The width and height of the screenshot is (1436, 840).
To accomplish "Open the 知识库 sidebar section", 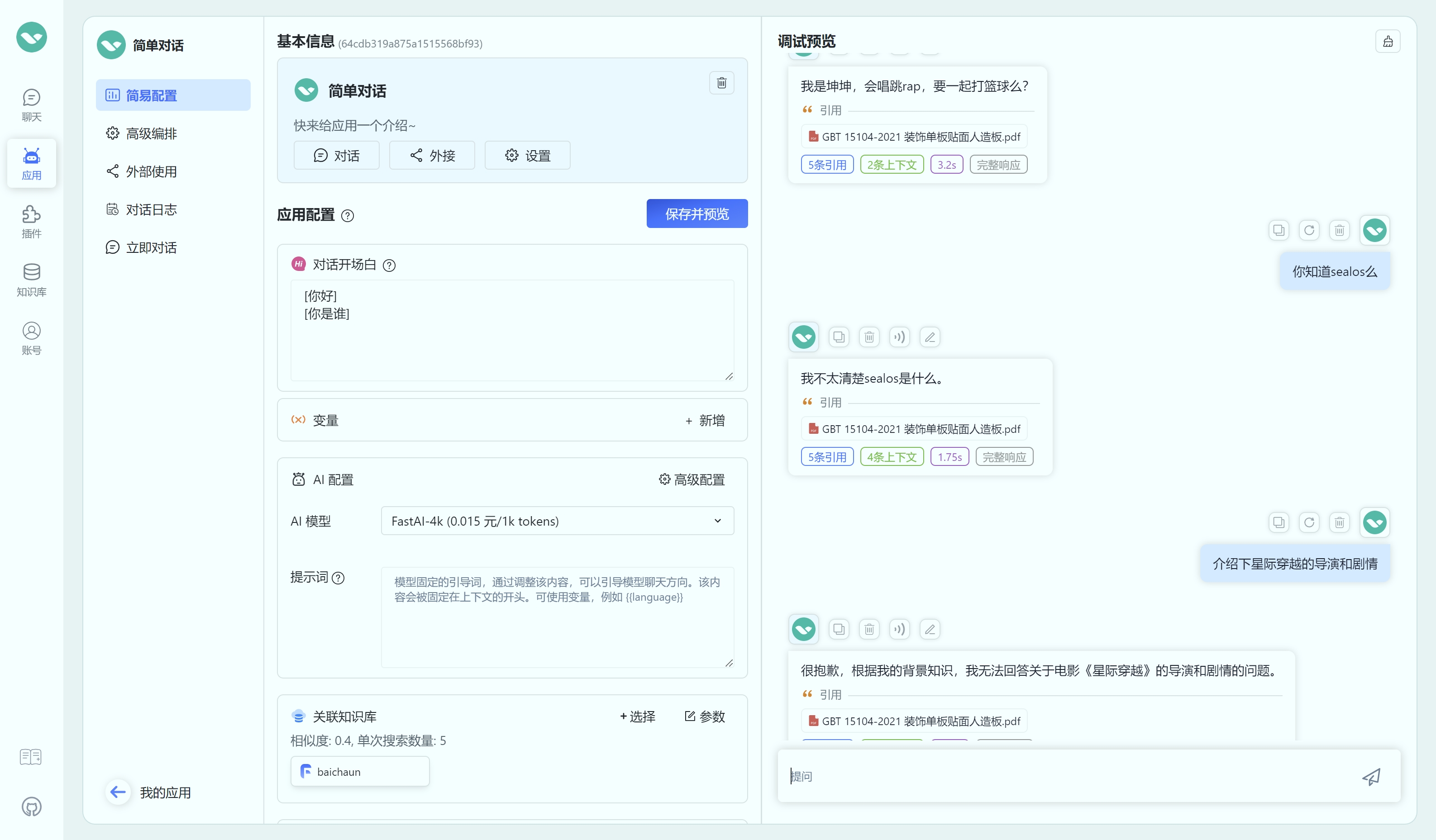I will click(x=31, y=280).
